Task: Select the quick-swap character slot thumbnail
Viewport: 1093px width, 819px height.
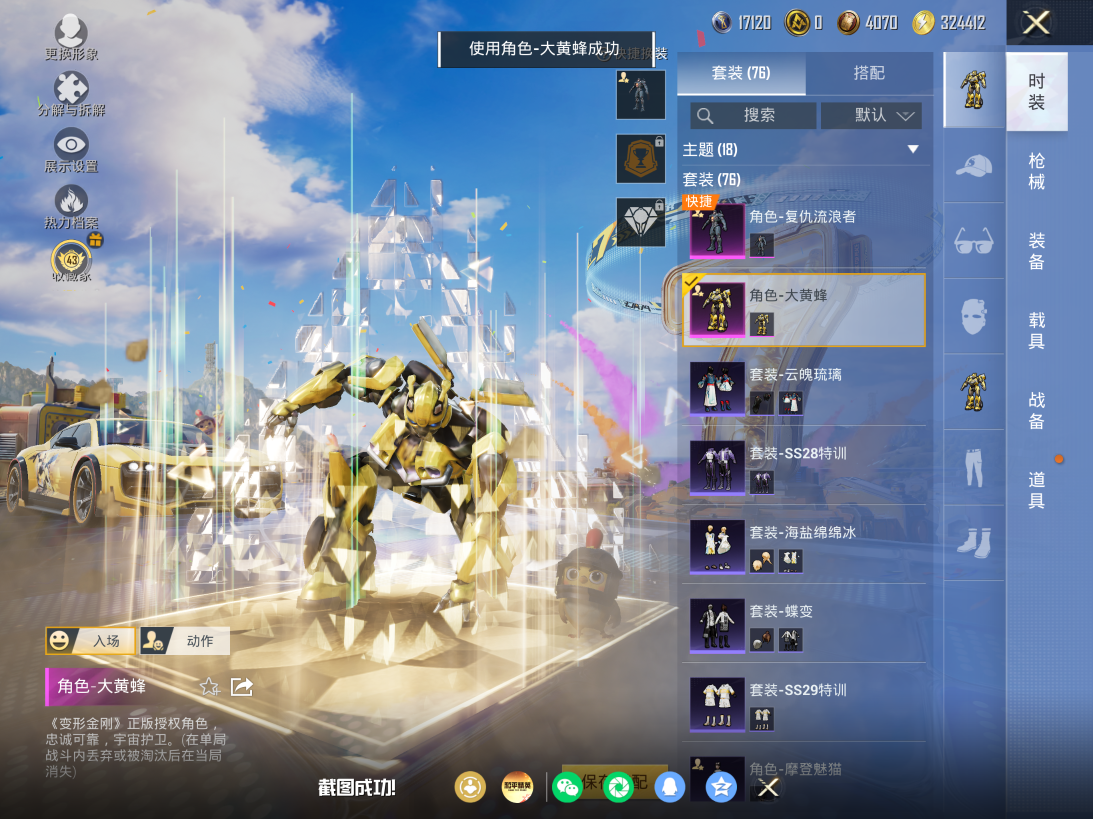Action: [641, 95]
